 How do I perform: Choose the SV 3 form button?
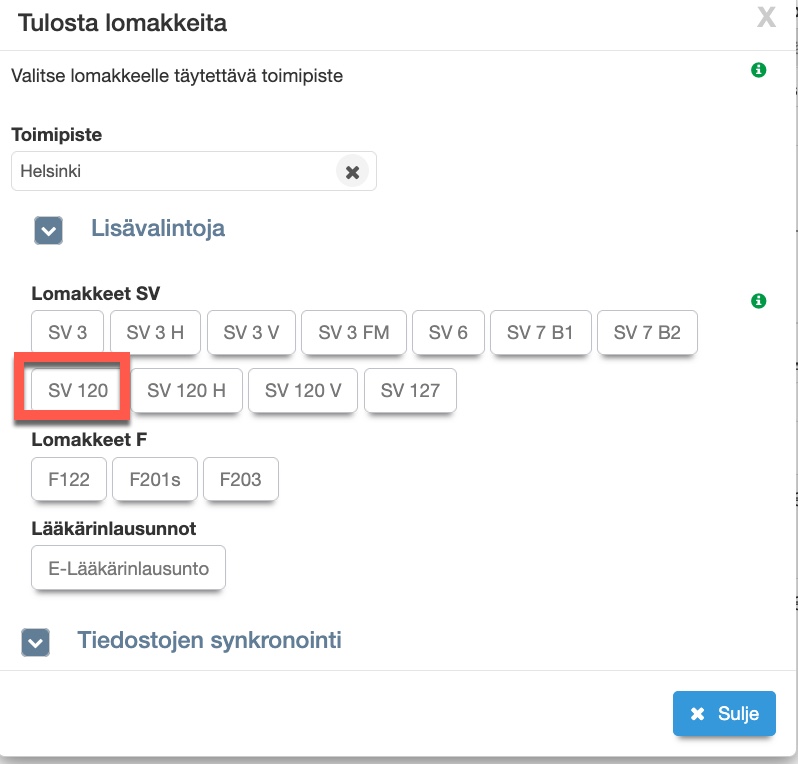click(x=68, y=333)
